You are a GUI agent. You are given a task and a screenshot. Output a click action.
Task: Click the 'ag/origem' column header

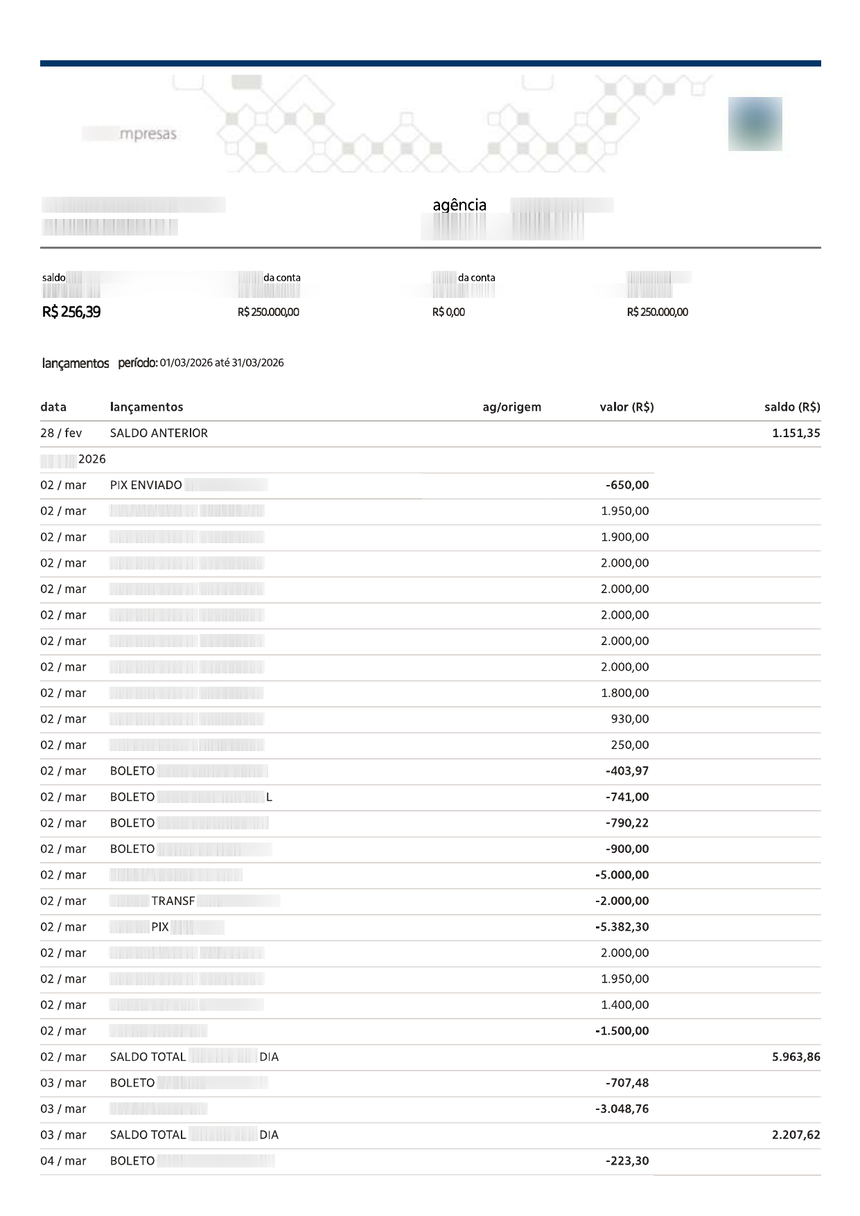[512, 407]
